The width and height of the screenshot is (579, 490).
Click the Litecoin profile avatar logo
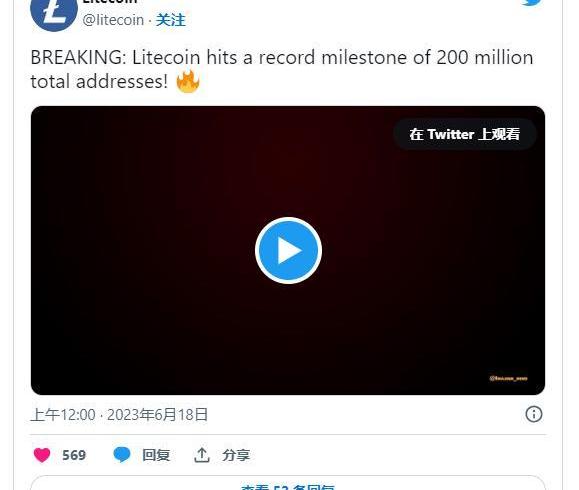pyautogui.click(x=54, y=14)
